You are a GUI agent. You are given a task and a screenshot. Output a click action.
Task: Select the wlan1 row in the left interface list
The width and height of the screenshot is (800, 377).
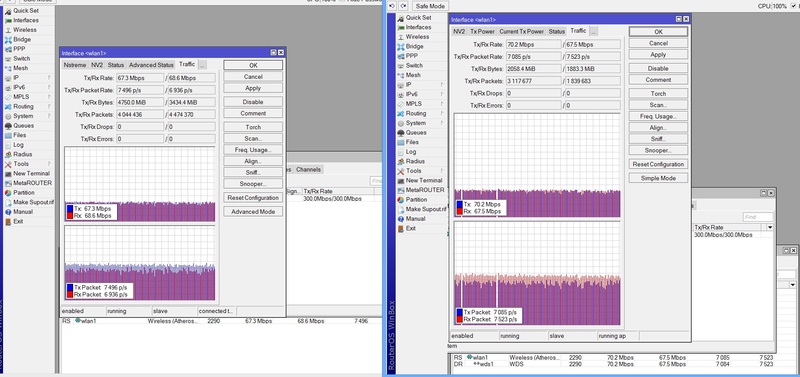tap(220, 321)
